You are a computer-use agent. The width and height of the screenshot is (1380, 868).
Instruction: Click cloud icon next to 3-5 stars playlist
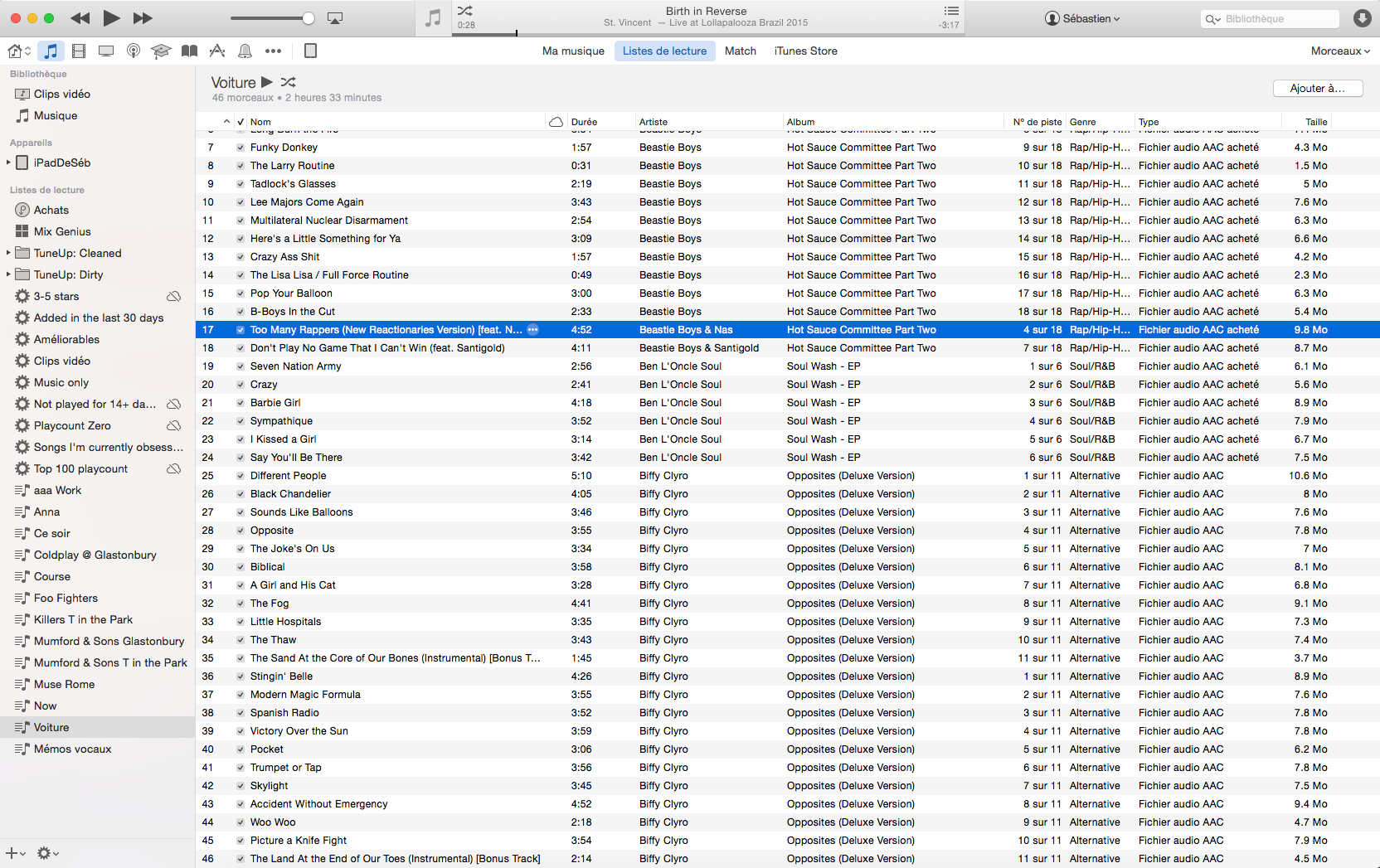click(174, 297)
